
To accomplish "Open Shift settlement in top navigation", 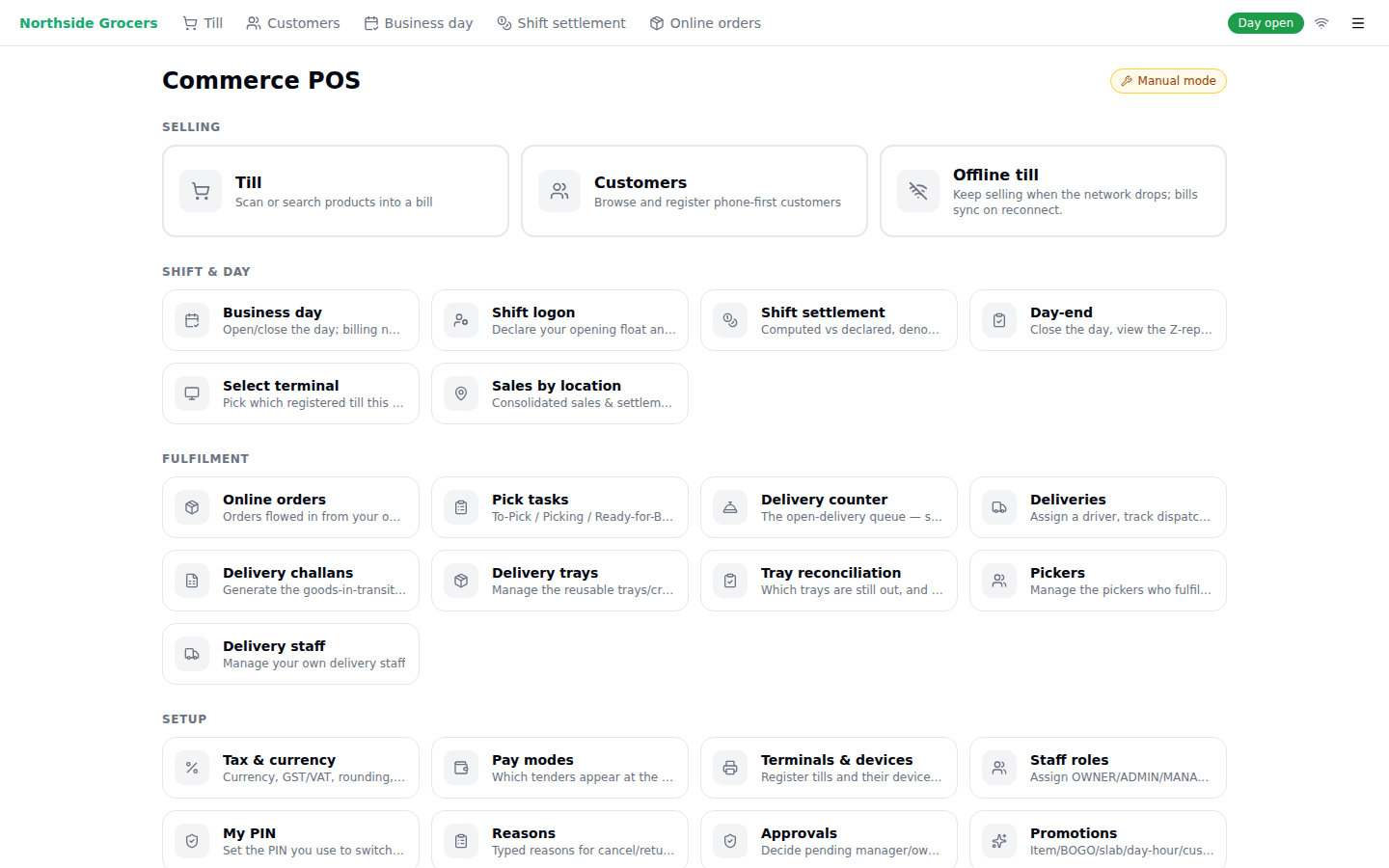I will [561, 23].
